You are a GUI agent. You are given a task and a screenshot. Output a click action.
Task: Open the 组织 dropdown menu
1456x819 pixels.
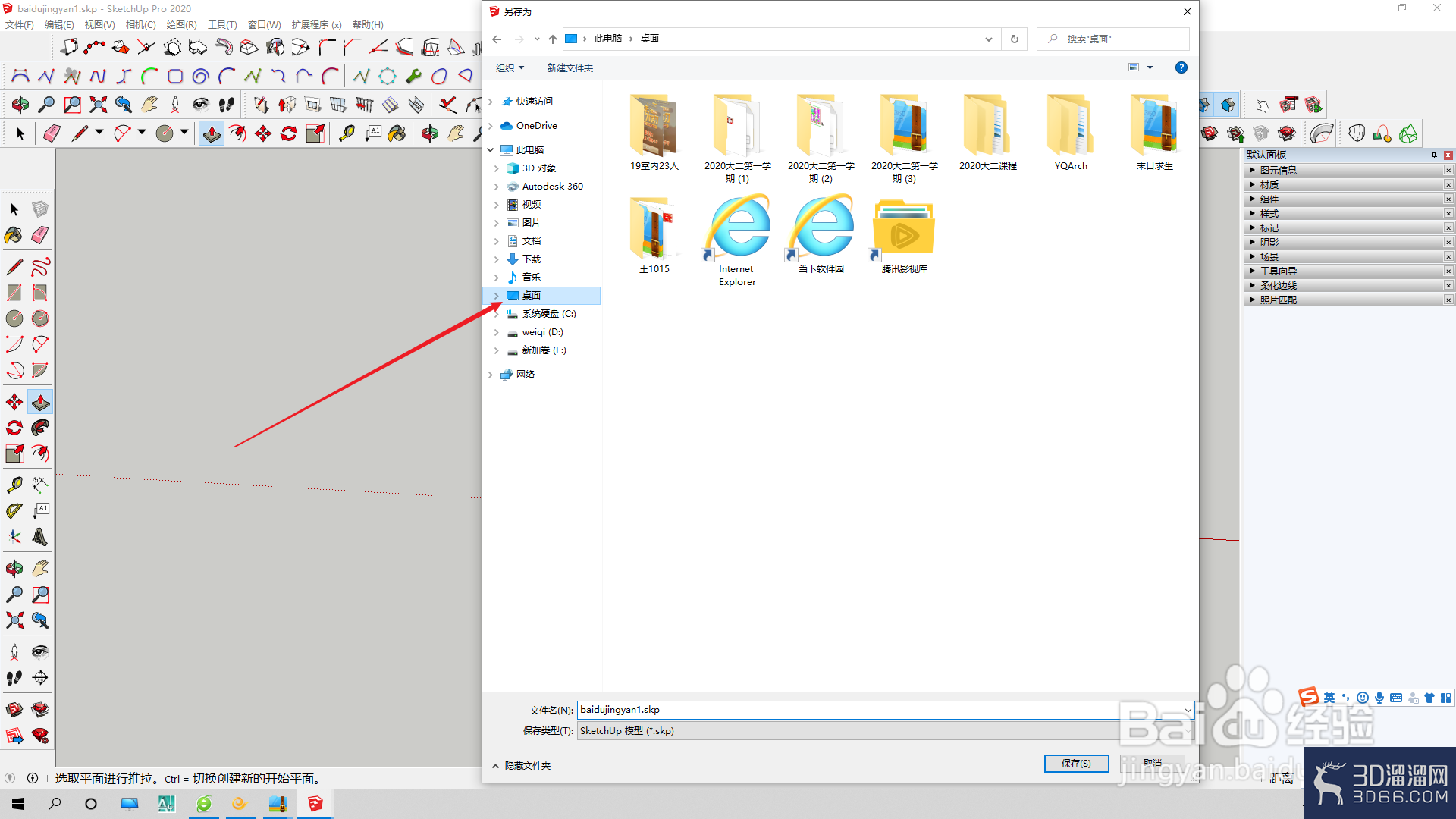tap(510, 67)
